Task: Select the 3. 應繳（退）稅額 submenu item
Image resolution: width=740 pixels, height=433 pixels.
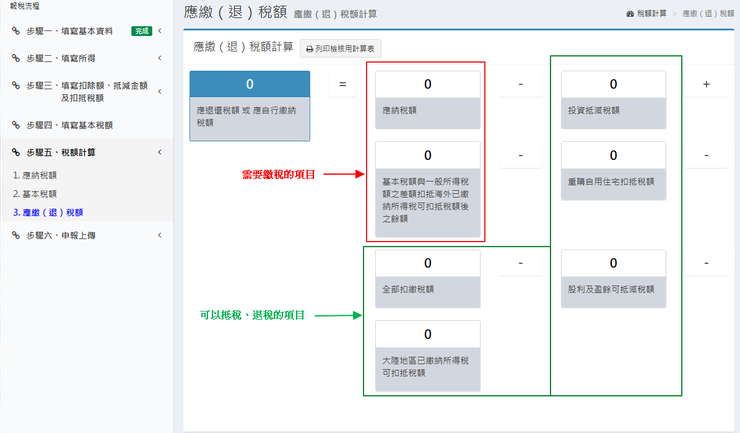Action: click(x=48, y=212)
